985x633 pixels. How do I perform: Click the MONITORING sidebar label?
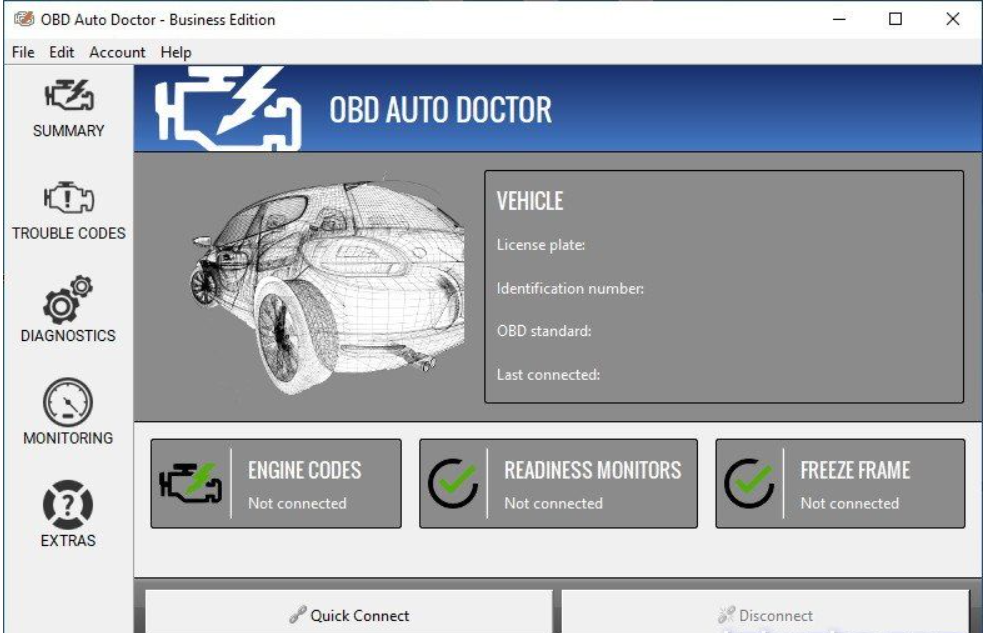[68, 438]
